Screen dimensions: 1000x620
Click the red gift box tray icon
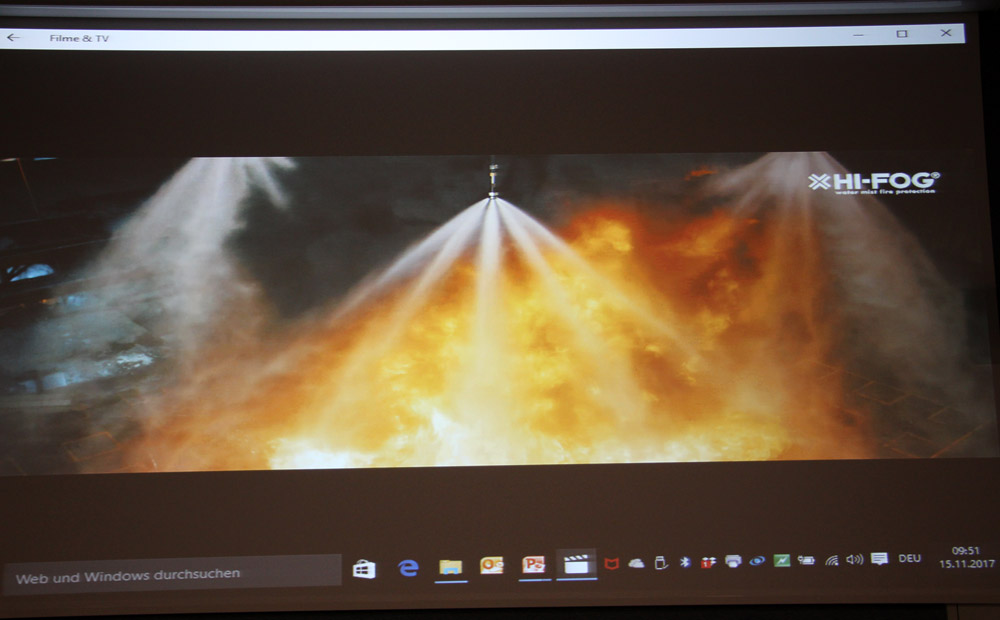tap(709, 562)
